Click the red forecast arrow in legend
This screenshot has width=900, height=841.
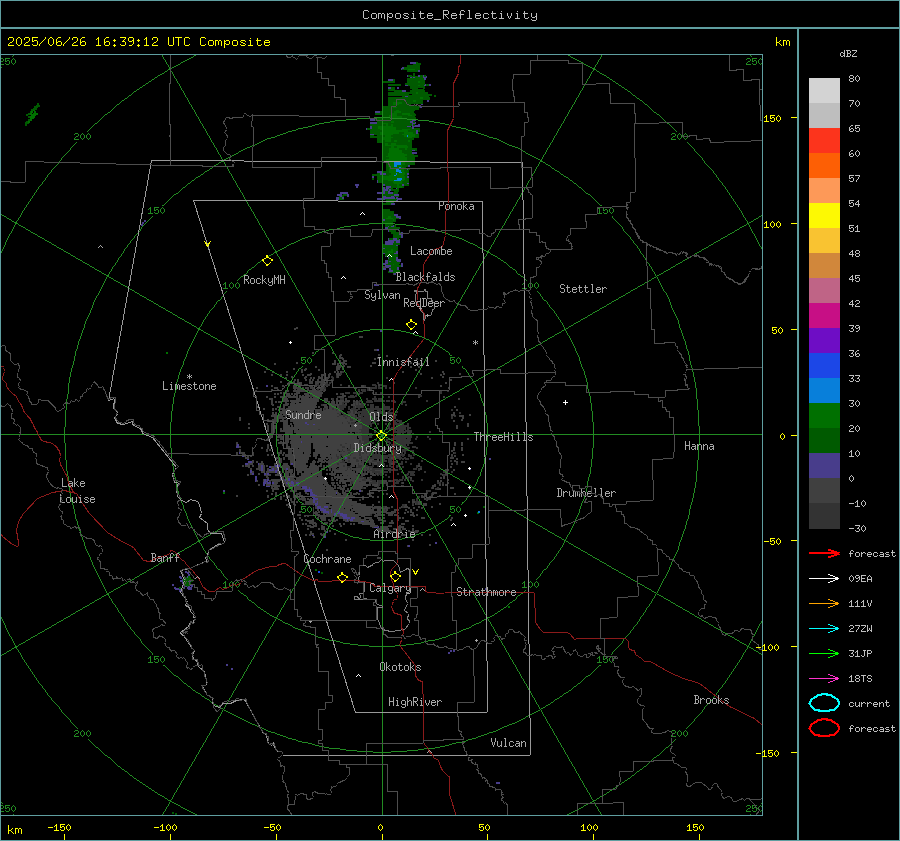pos(824,553)
